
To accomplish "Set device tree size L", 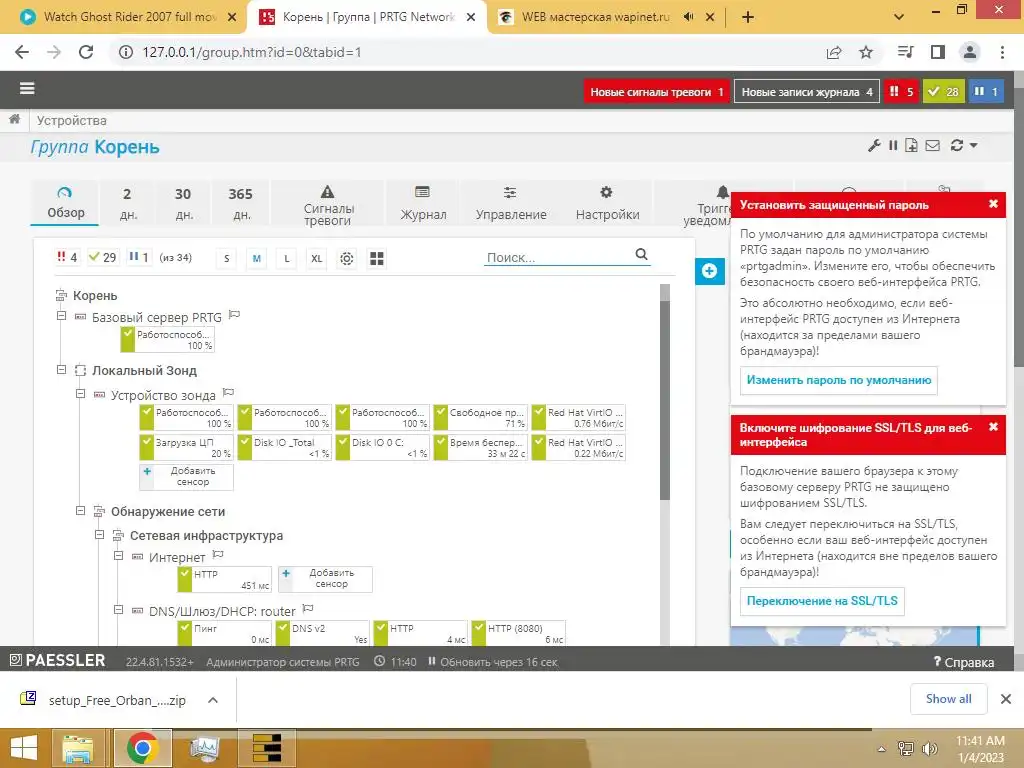I will [287, 259].
